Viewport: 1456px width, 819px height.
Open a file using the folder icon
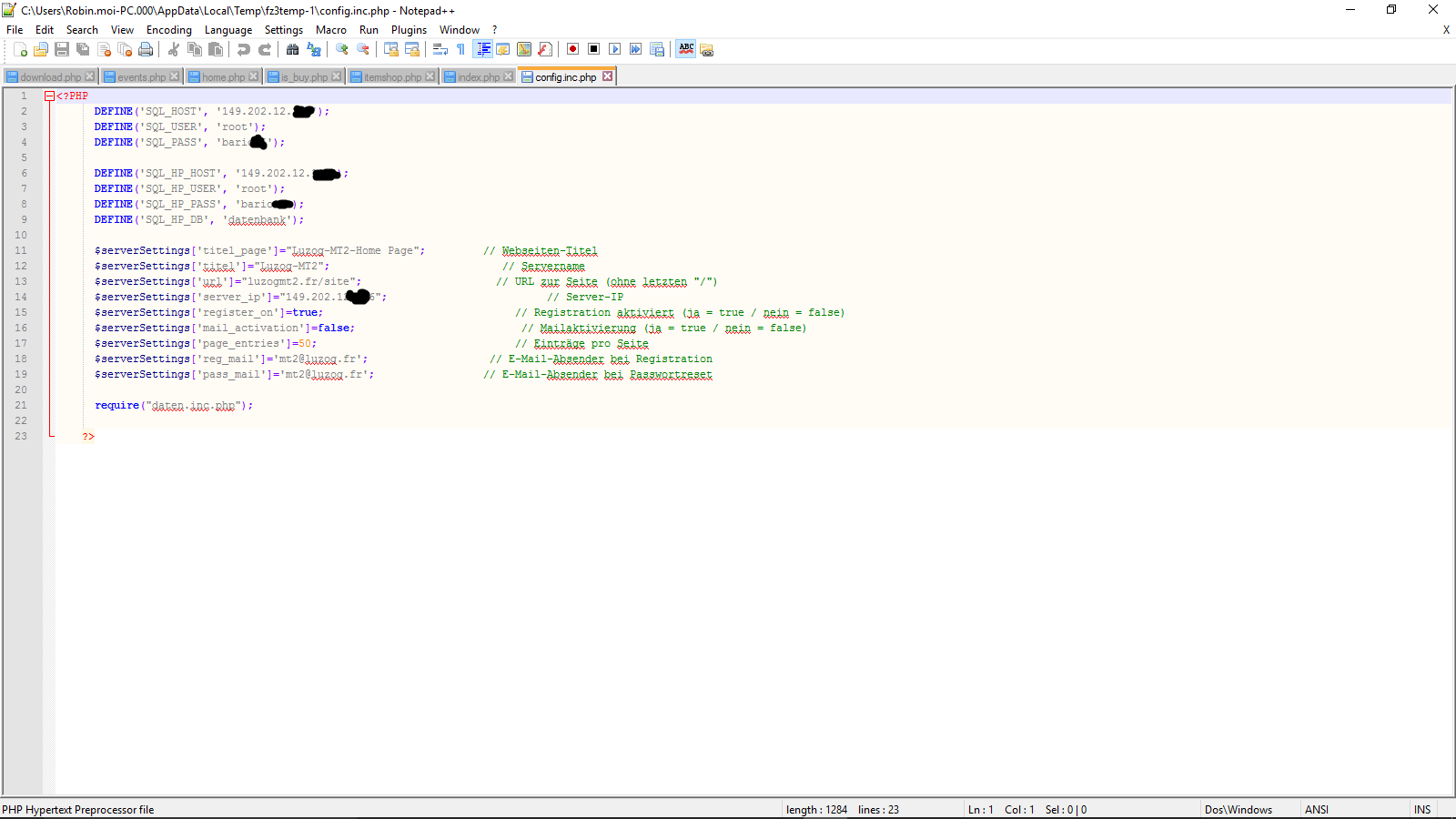click(x=41, y=49)
